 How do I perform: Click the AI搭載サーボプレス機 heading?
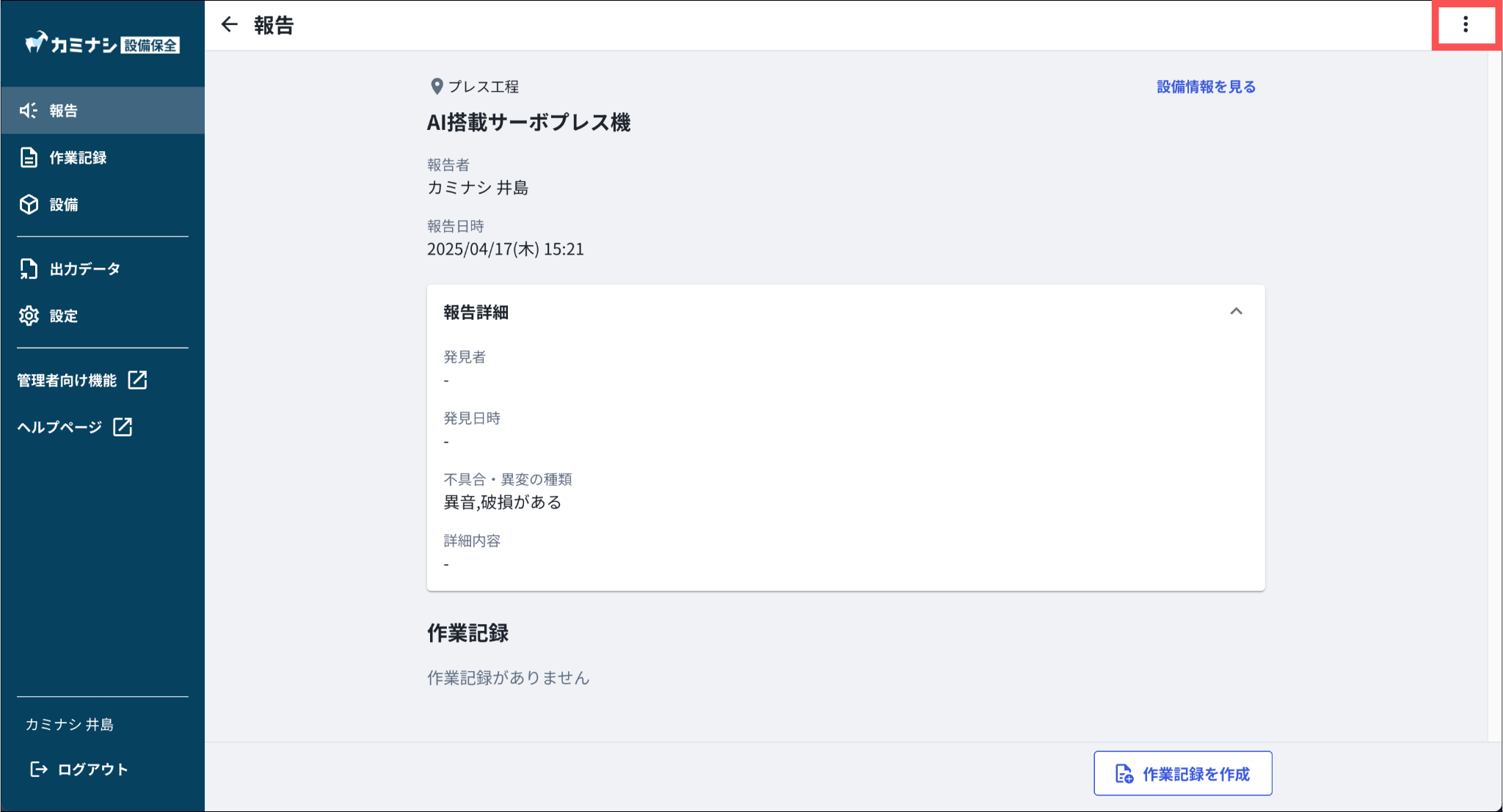[x=528, y=122]
